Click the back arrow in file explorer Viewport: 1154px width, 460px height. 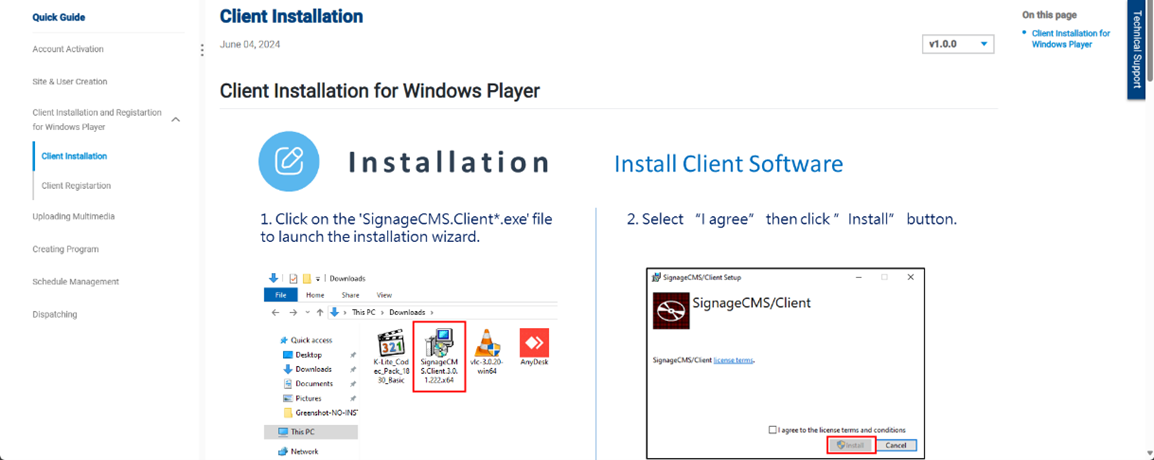pos(276,312)
